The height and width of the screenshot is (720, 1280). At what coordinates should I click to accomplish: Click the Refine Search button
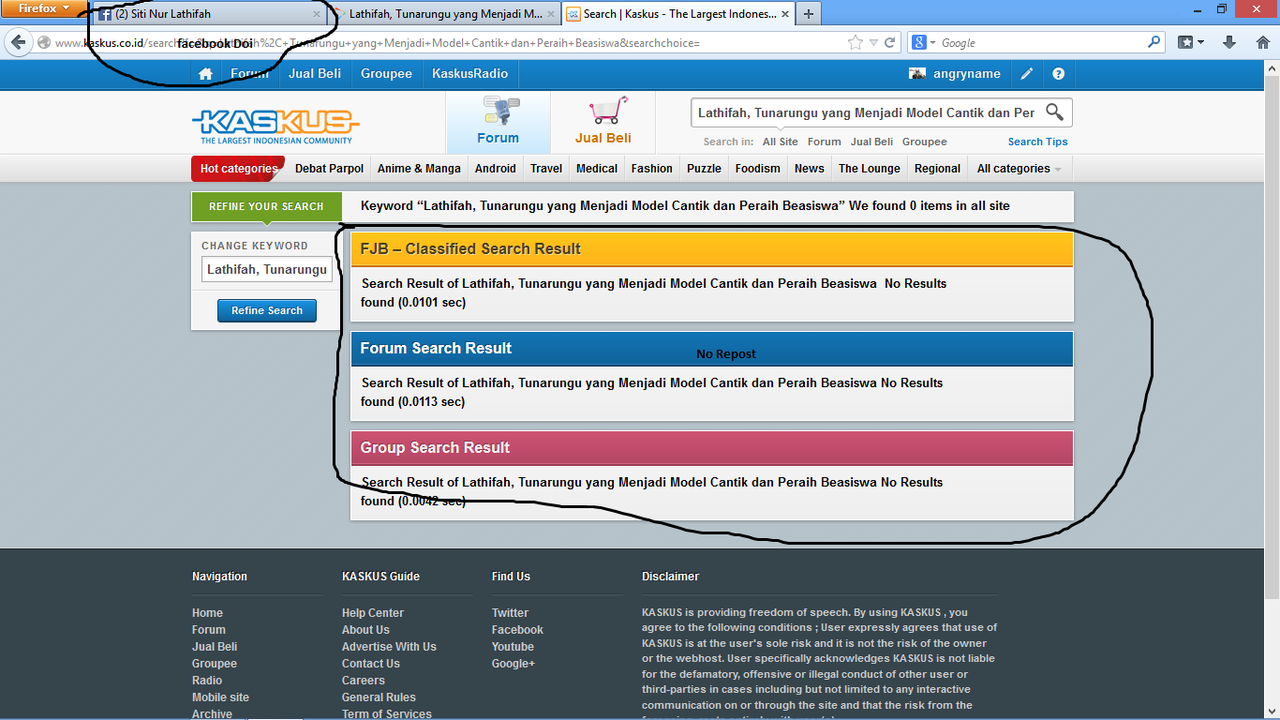(267, 311)
